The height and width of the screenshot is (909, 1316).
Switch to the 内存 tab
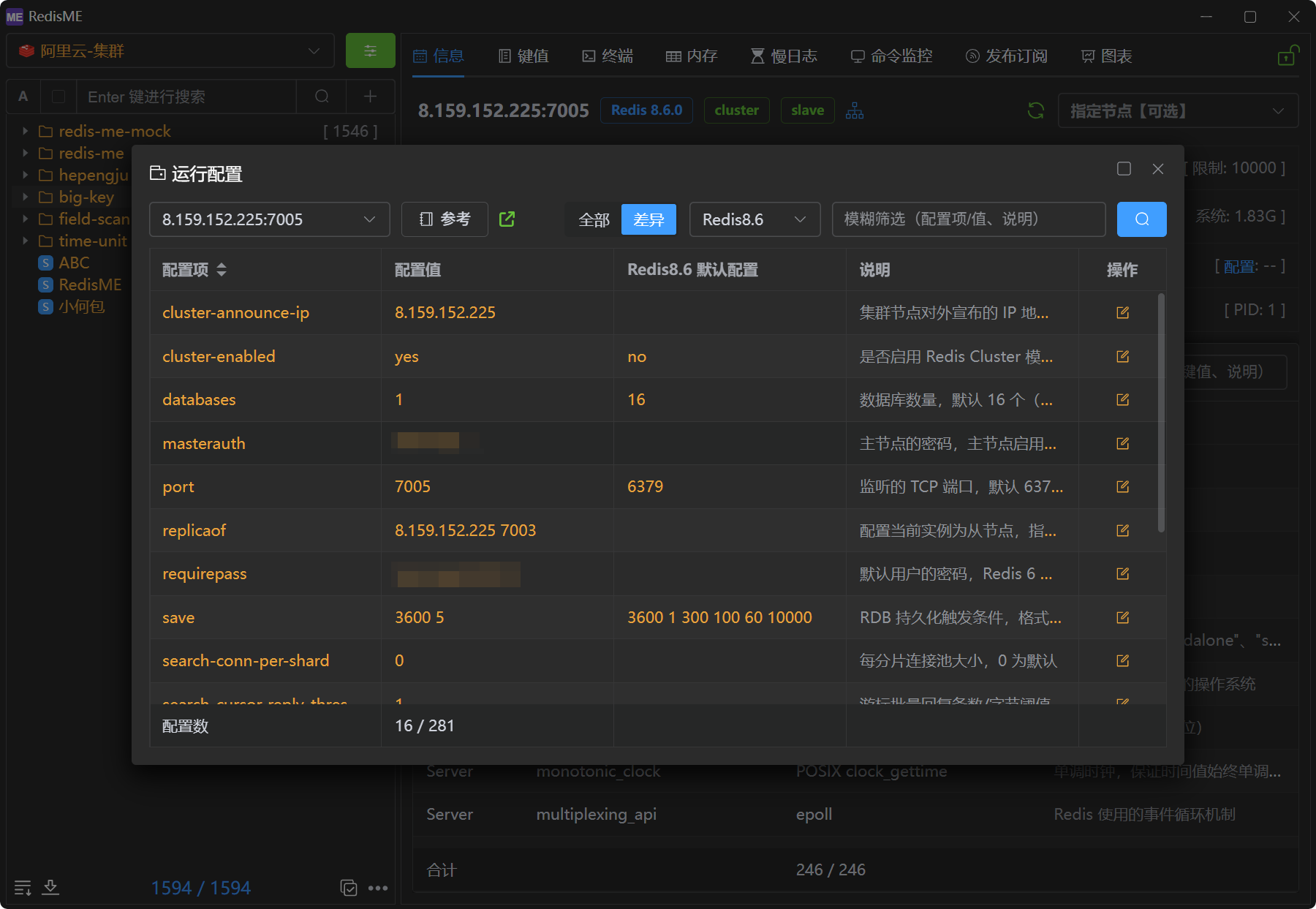coord(692,56)
